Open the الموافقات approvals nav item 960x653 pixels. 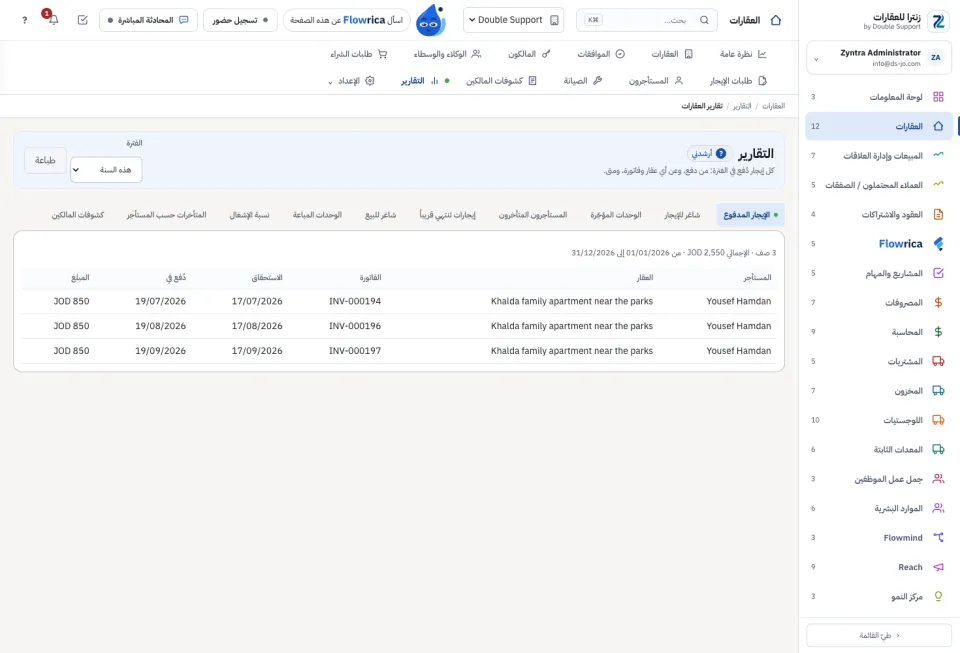click(601, 54)
